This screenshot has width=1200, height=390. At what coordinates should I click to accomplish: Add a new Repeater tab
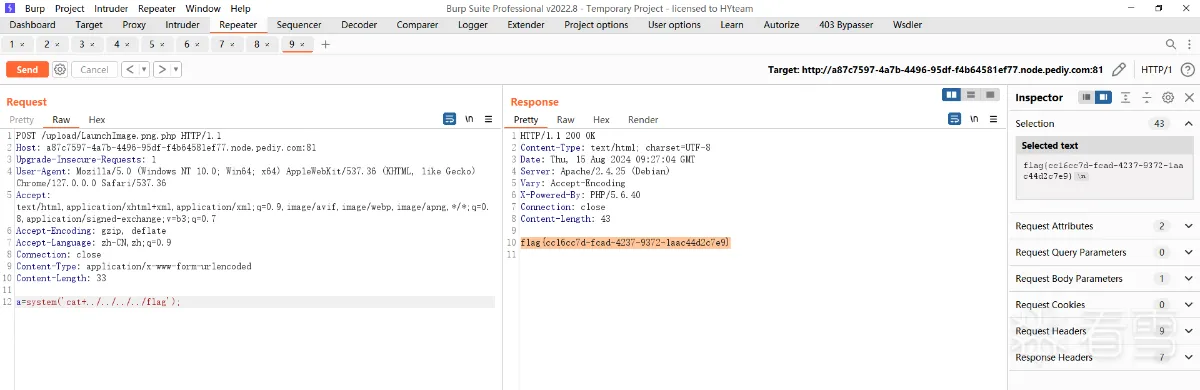tap(325, 44)
